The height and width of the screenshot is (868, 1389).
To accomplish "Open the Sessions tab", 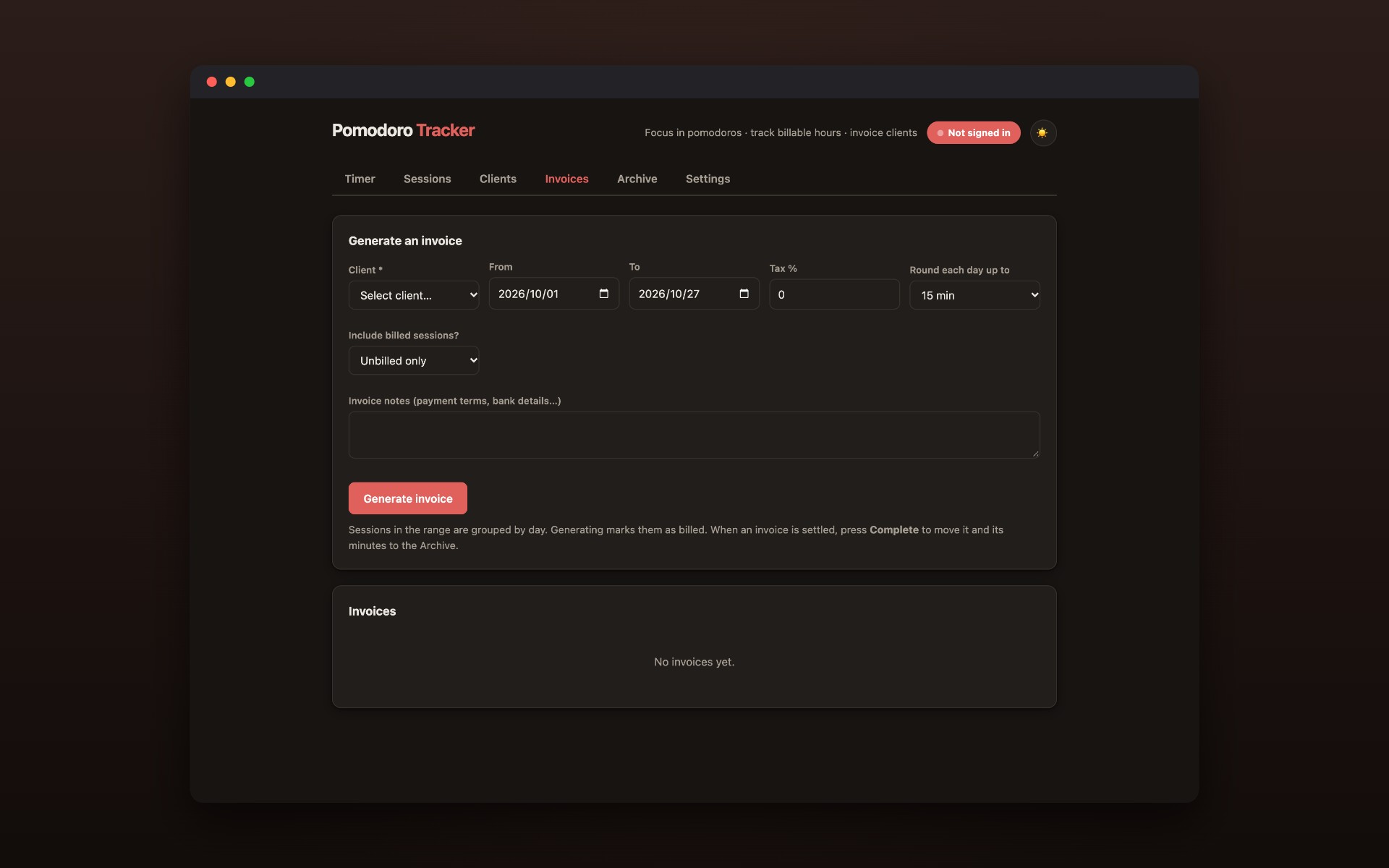I will point(427,179).
